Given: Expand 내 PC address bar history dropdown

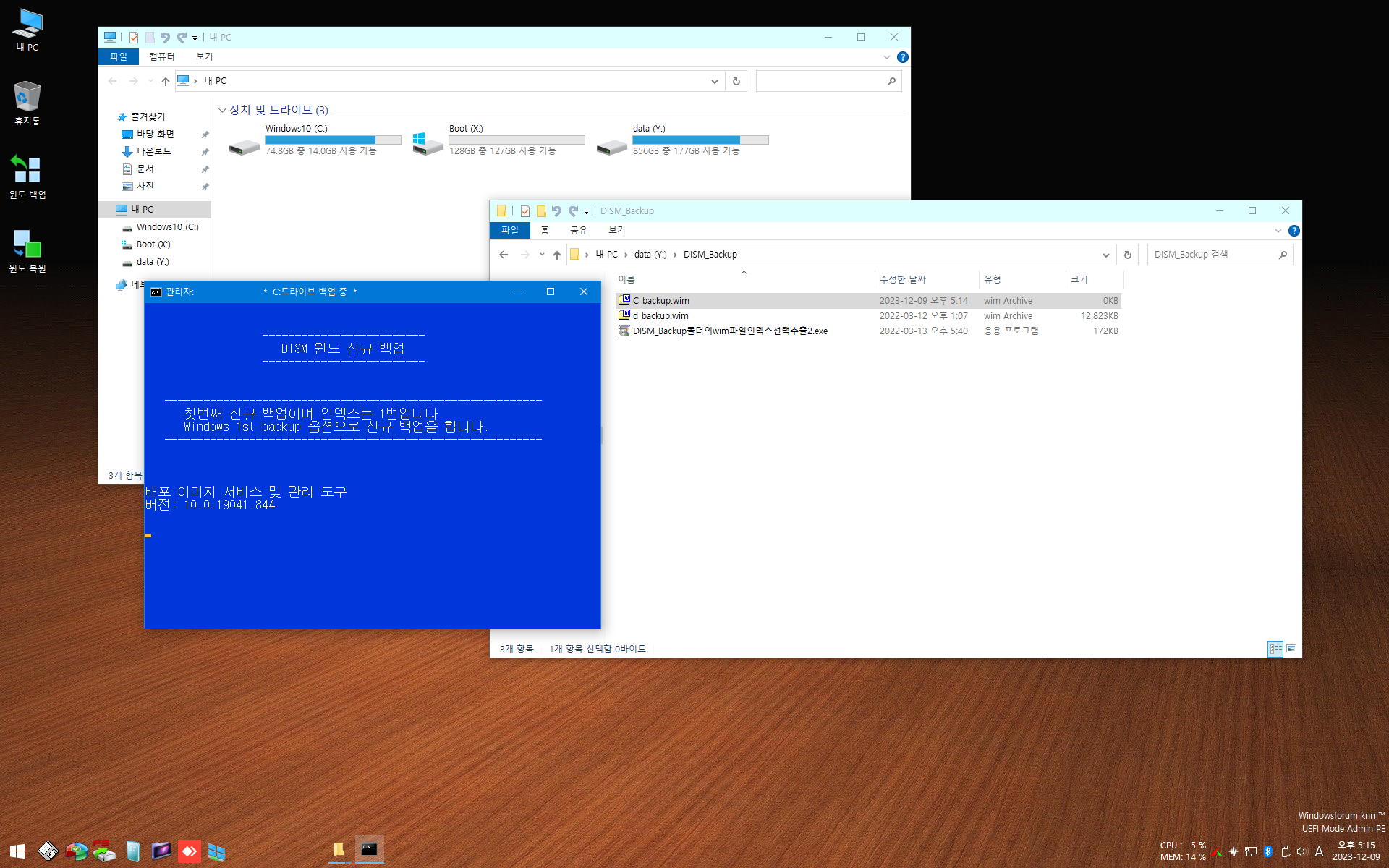Looking at the screenshot, I should pos(714,81).
